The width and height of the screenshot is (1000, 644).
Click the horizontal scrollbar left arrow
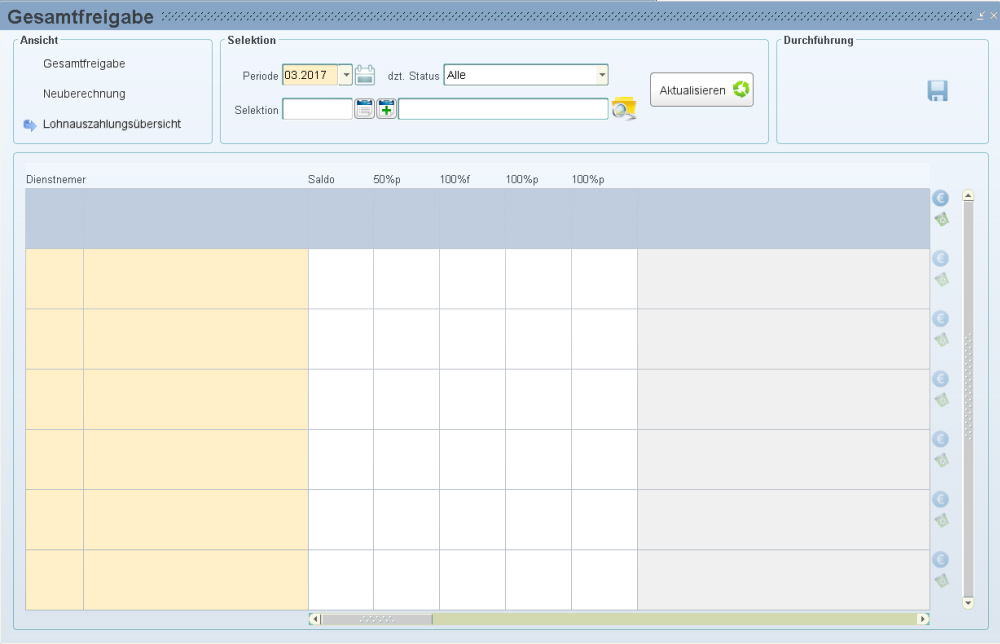[x=314, y=619]
